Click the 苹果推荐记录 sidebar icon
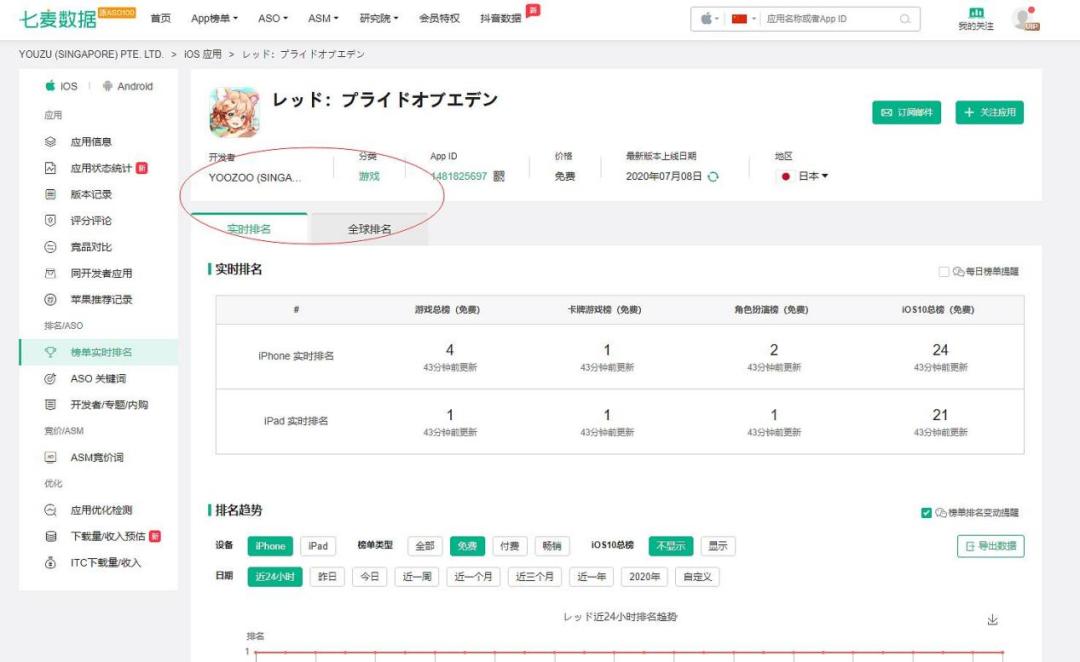The height and width of the screenshot is (662, 1080). [x=50, y=300]
